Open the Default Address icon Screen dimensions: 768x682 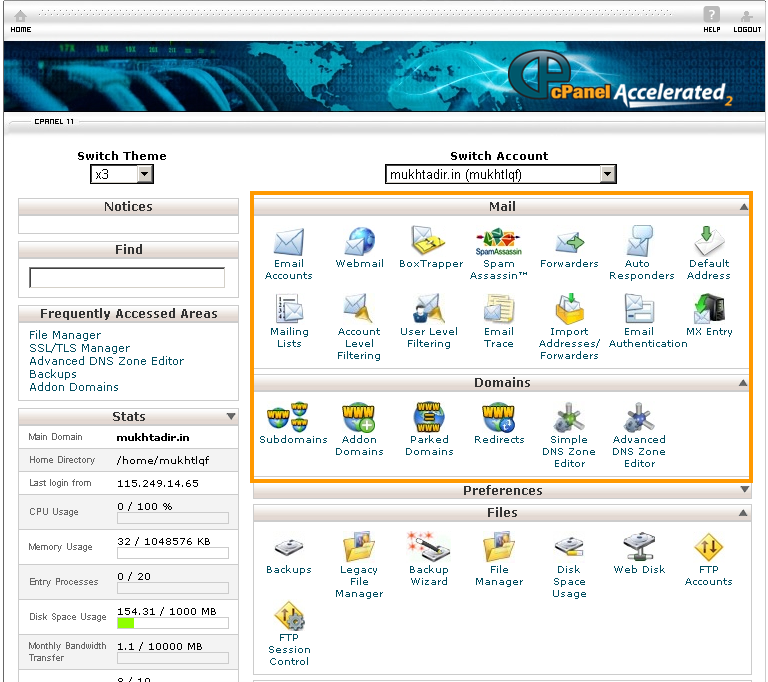[708, 241]
